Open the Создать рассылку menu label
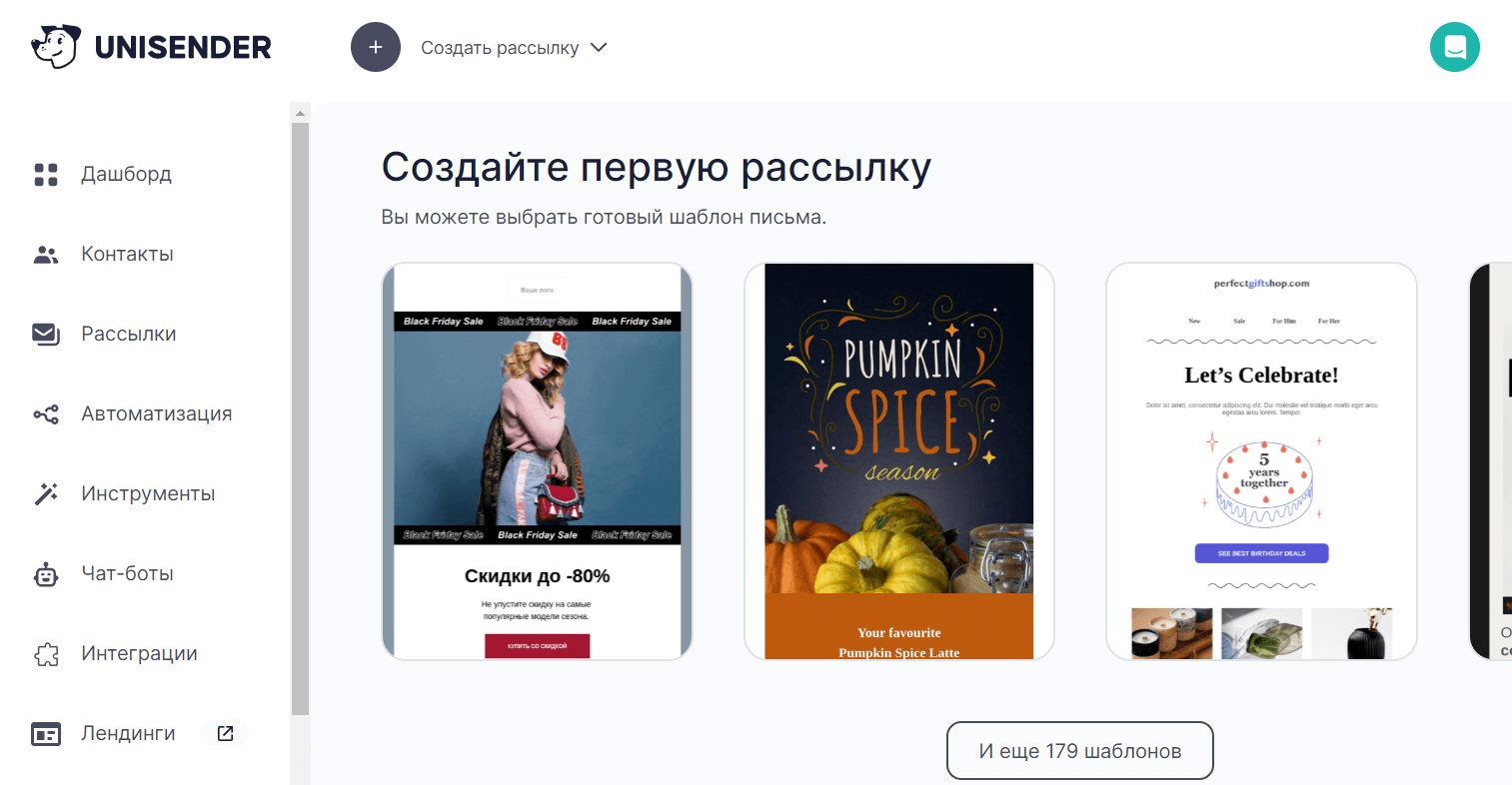The image size is (1512, 785). click(x=500, y=48)
